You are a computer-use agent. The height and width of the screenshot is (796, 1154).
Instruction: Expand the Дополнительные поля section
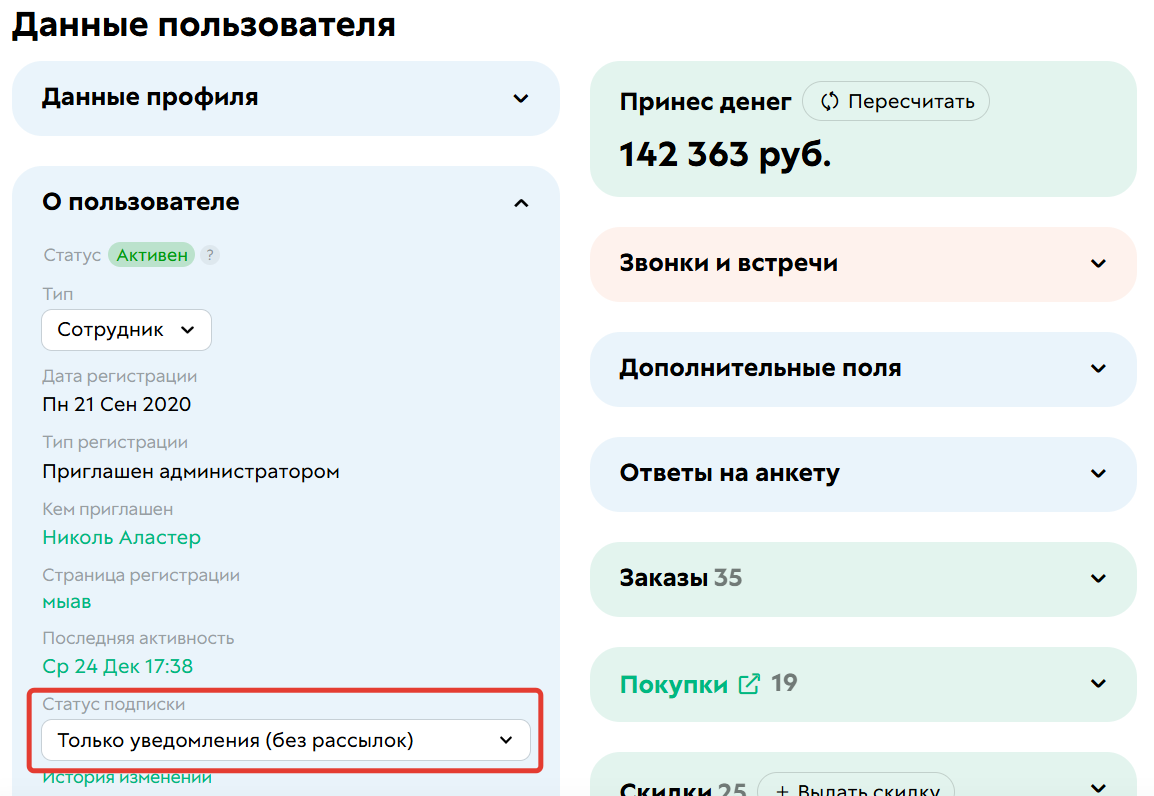point(1097,369)
